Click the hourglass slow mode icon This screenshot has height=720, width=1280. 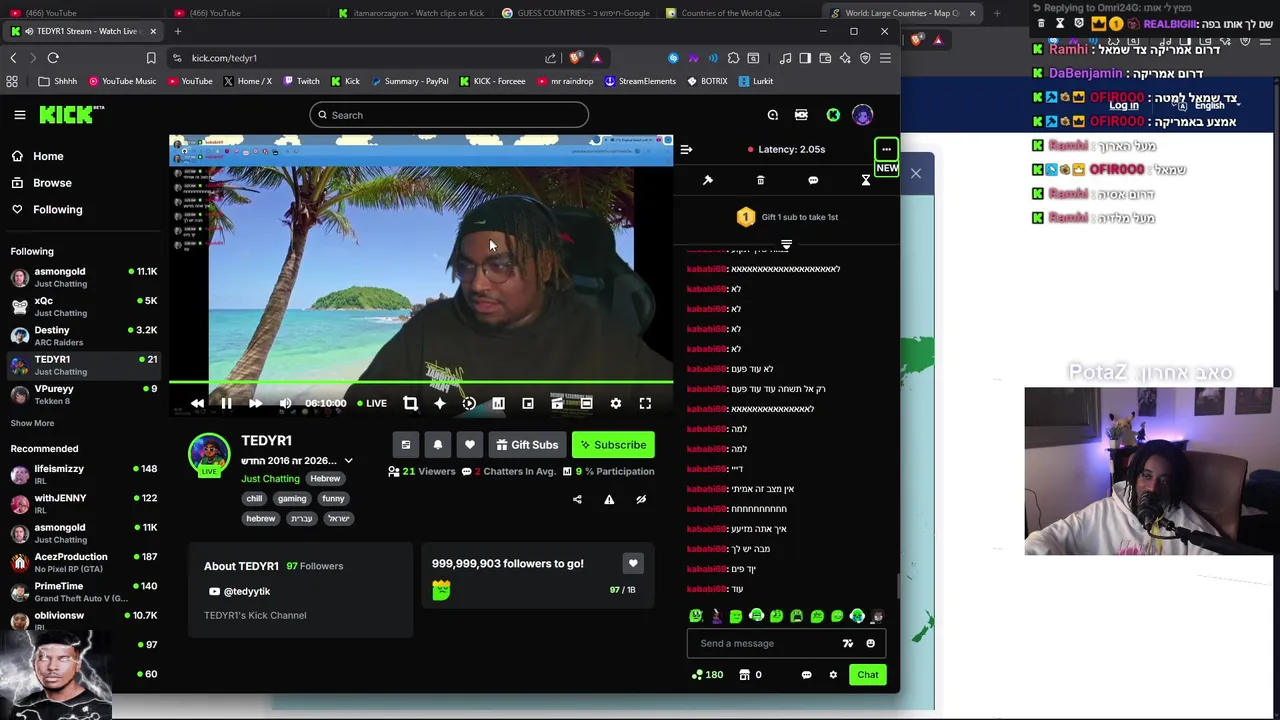866,180
